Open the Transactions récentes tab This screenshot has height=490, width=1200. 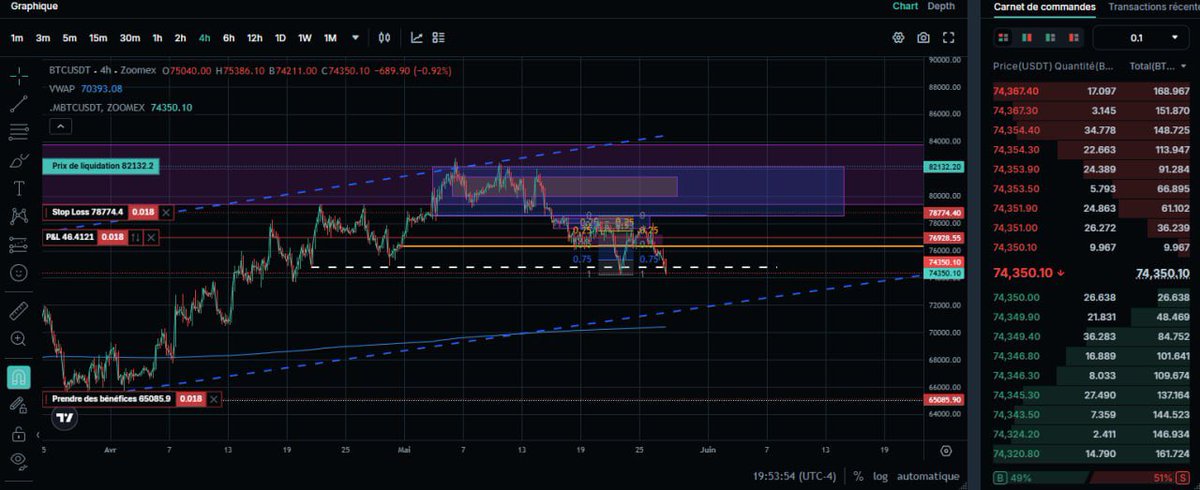coord(1153,7)
